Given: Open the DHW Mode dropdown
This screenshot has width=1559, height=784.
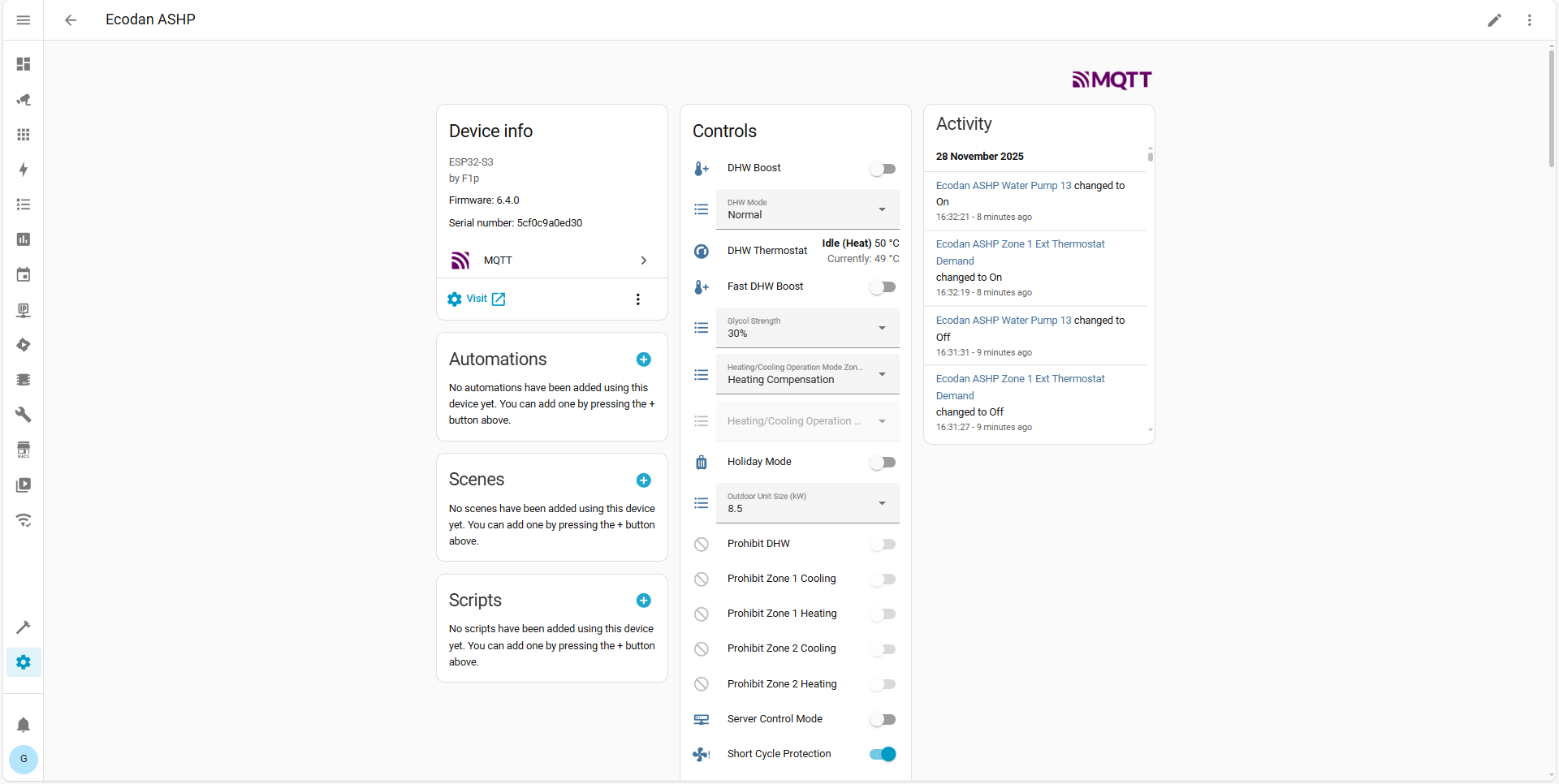Looking at the screenshot, I should 807,209.
